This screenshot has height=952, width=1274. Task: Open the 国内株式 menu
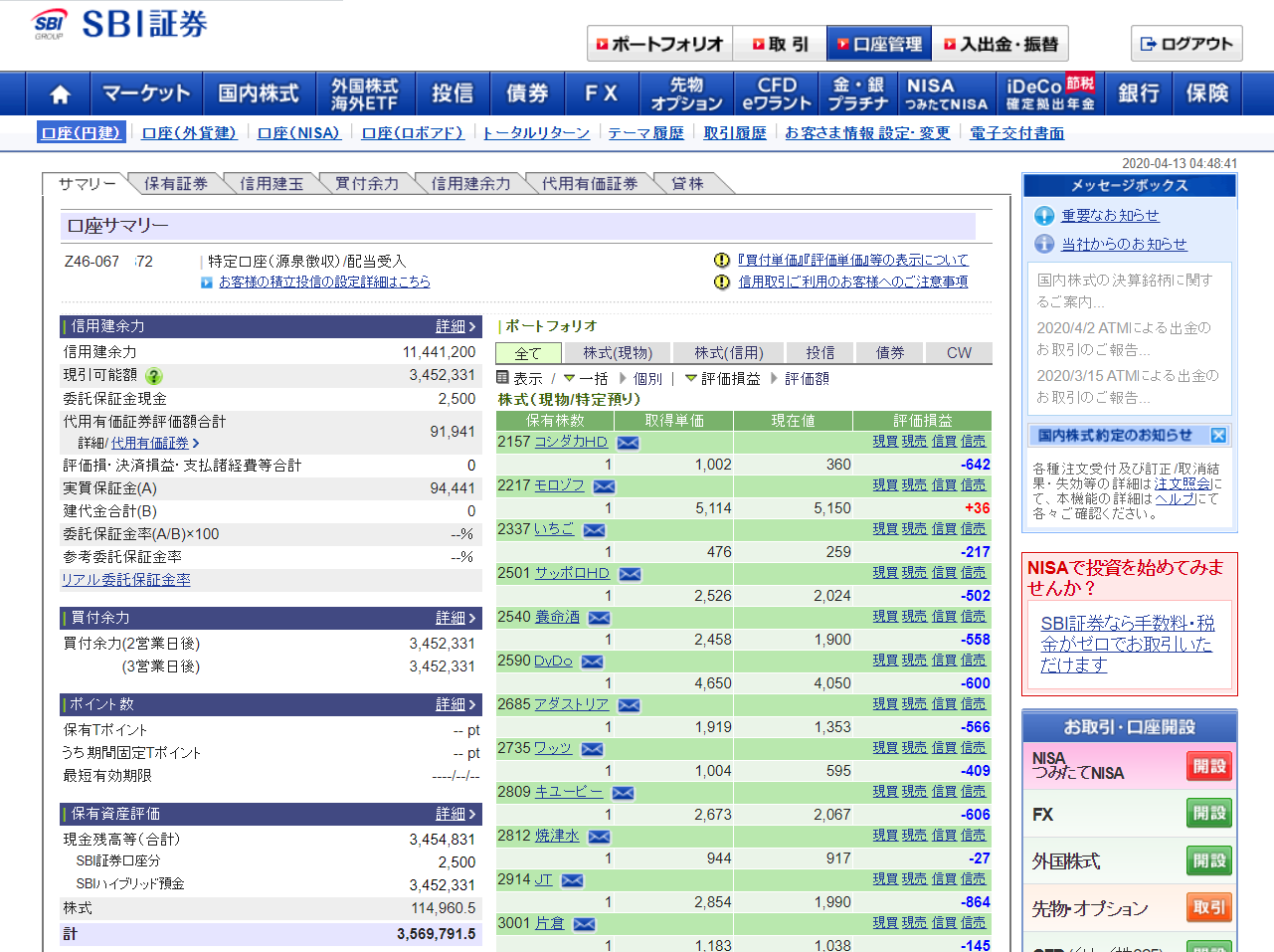tap(259, 94)
